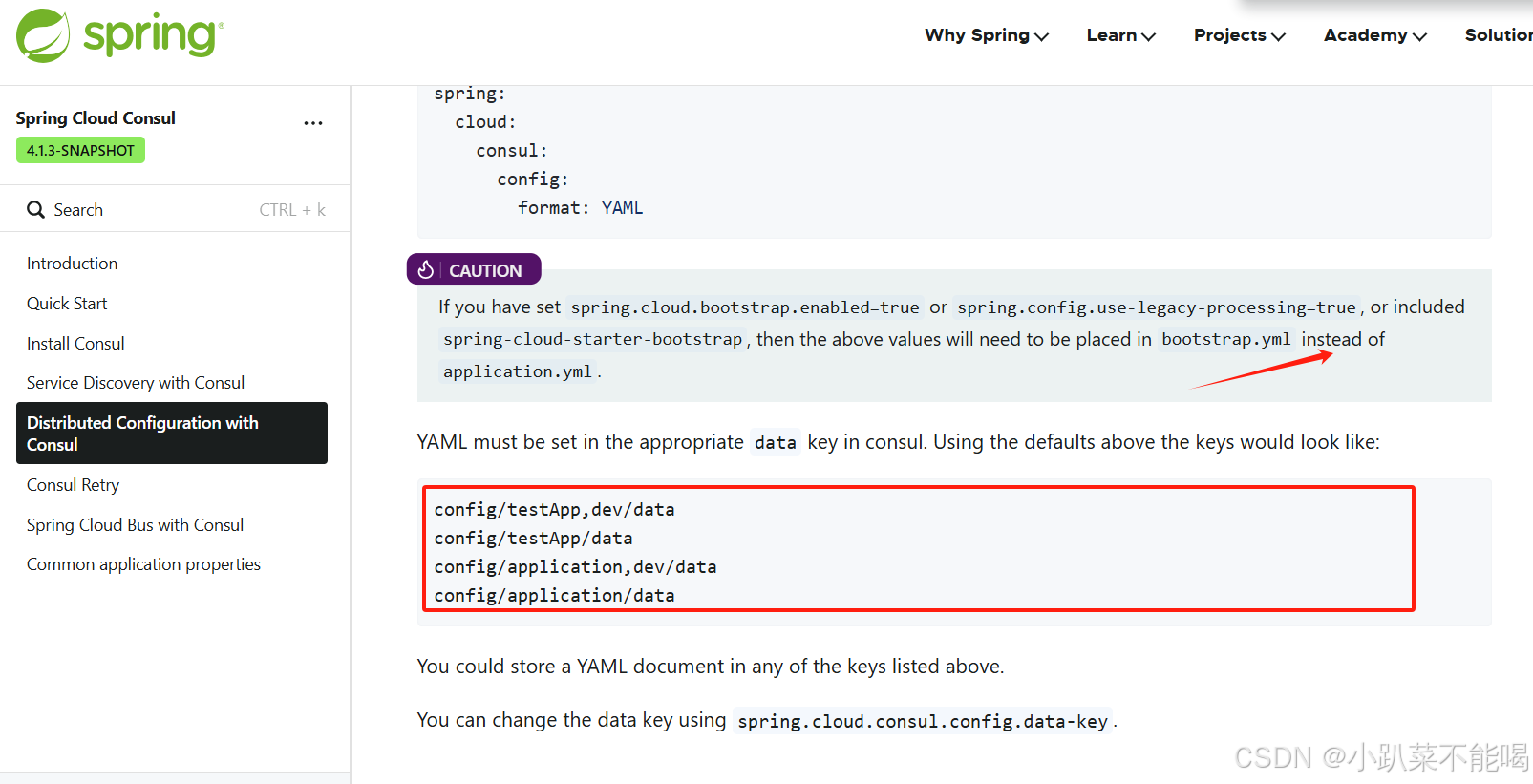Open the Quick Start page

point(67,304)
